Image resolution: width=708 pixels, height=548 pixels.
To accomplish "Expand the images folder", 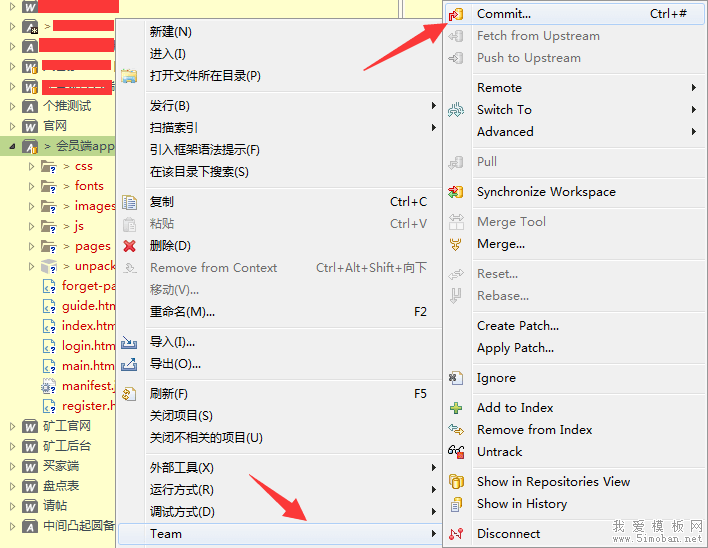I will click(x=31, y=206).
